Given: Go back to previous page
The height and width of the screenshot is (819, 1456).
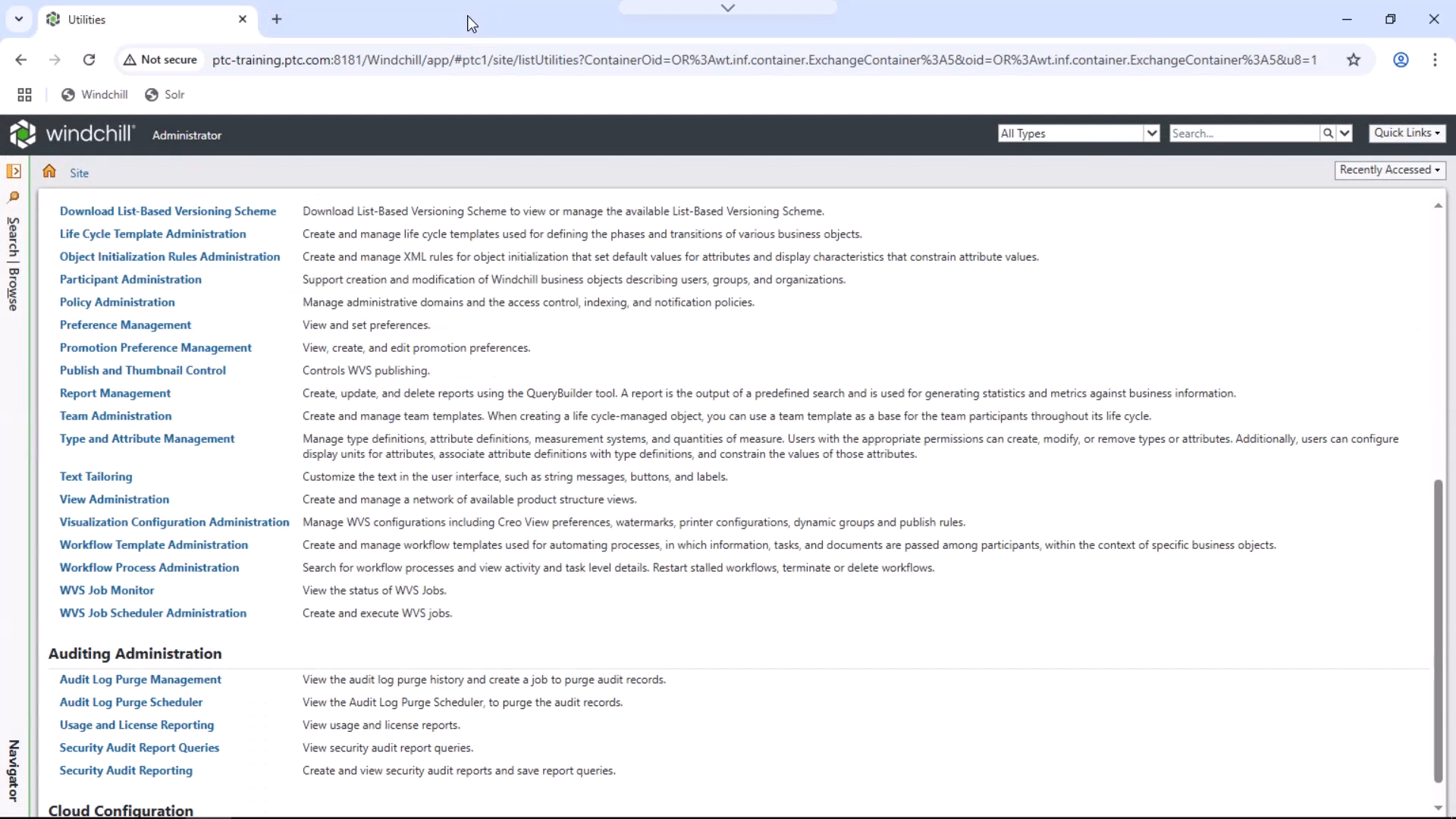Looking at the screenshot, I should click(x=21, y=60).
